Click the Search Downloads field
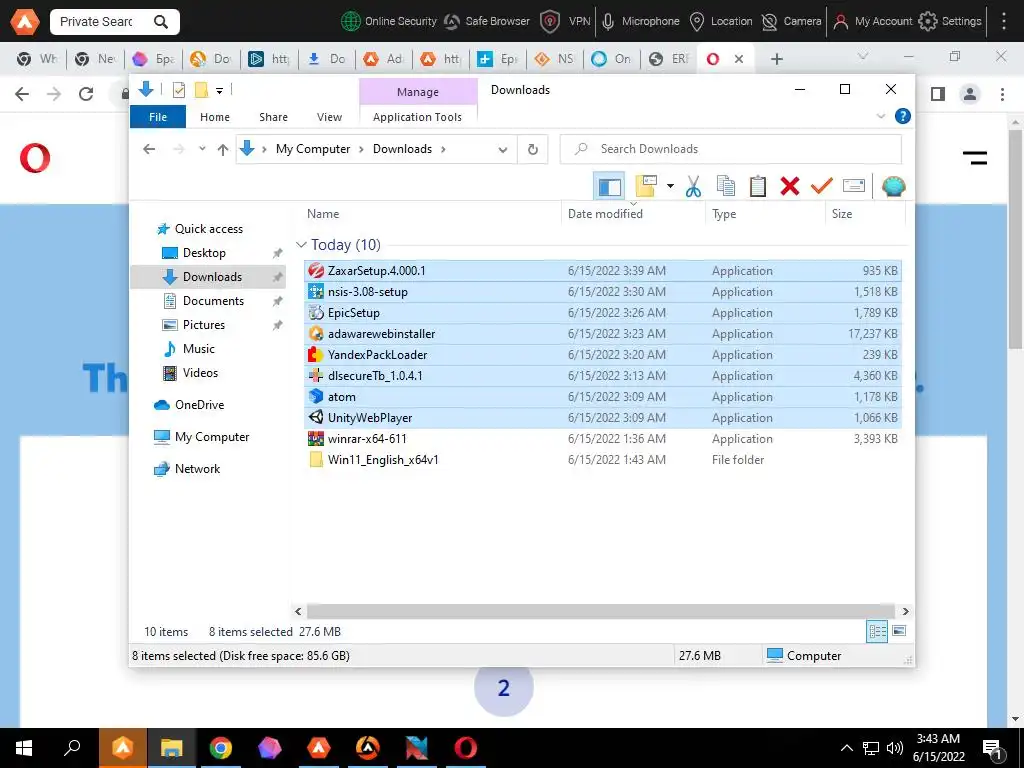Screen dimensions: 1024x768 coord(731,150)
